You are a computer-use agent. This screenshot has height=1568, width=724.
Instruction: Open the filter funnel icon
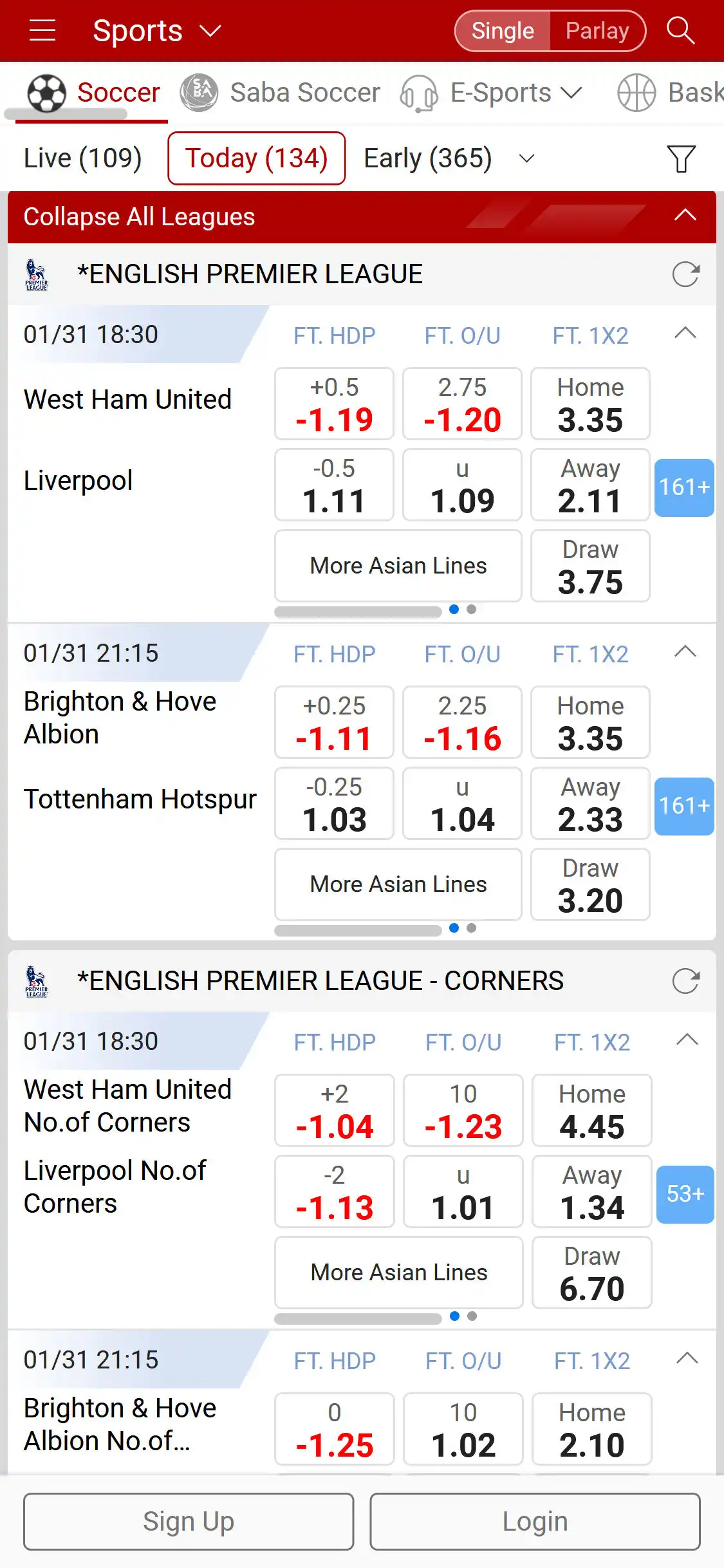[x=681, y=158]
